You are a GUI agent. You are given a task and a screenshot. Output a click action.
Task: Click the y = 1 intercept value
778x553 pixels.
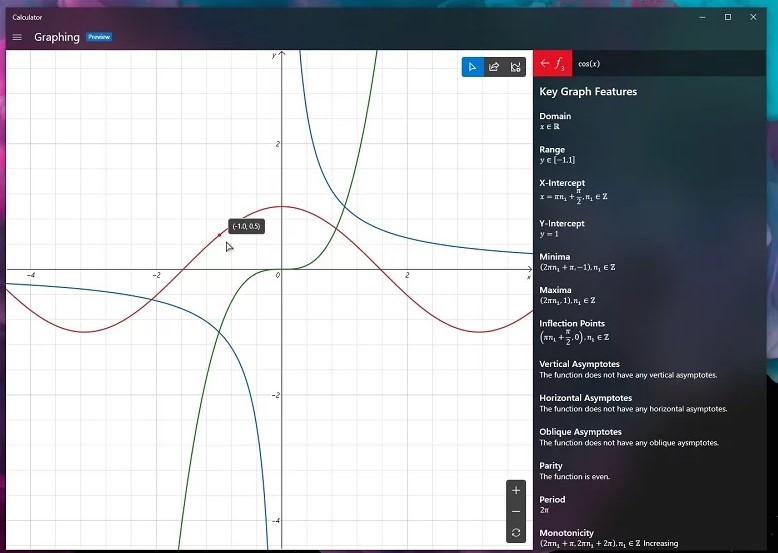point(549,234)
